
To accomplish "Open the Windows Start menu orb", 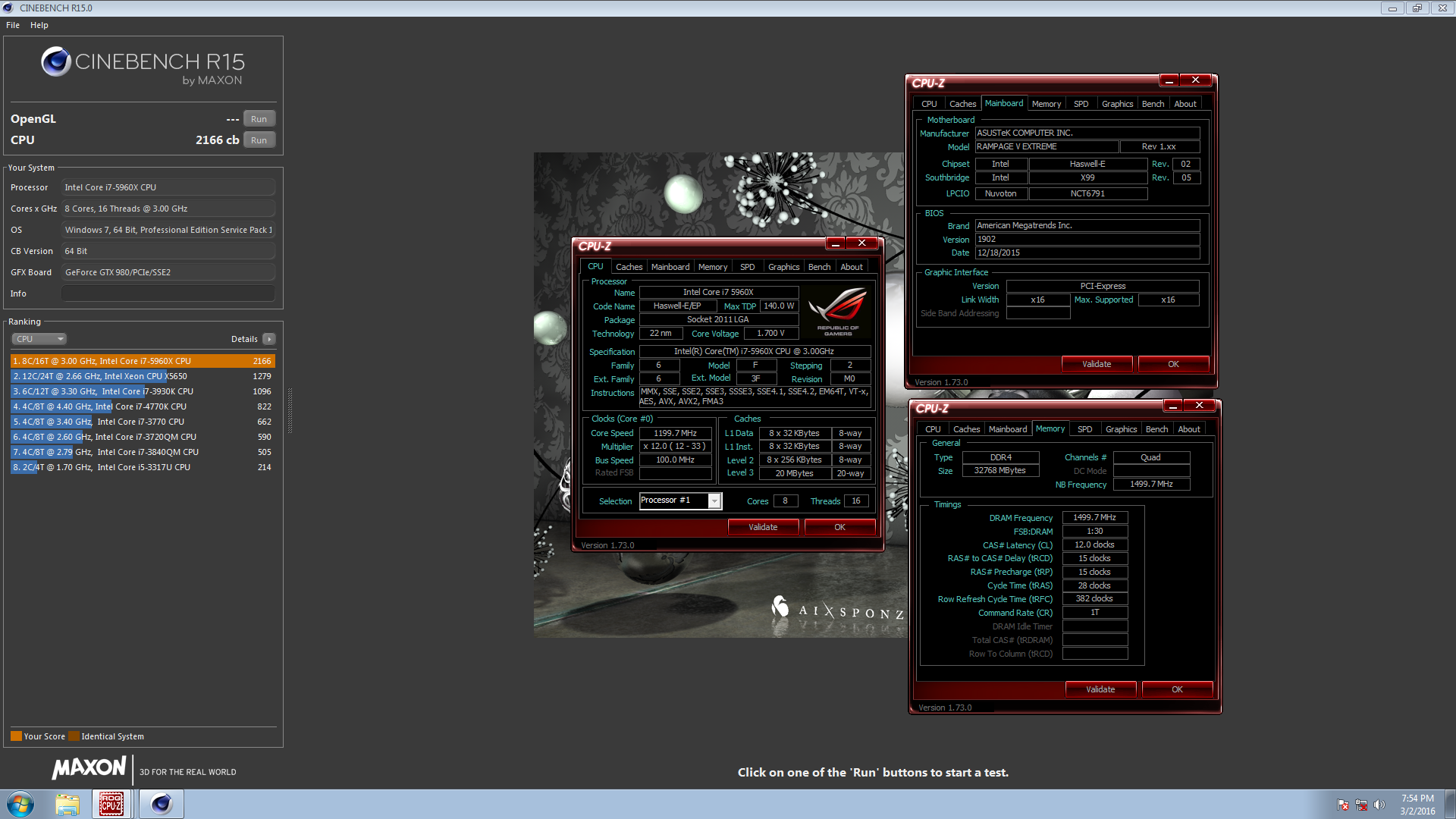I will coord(20,804).
